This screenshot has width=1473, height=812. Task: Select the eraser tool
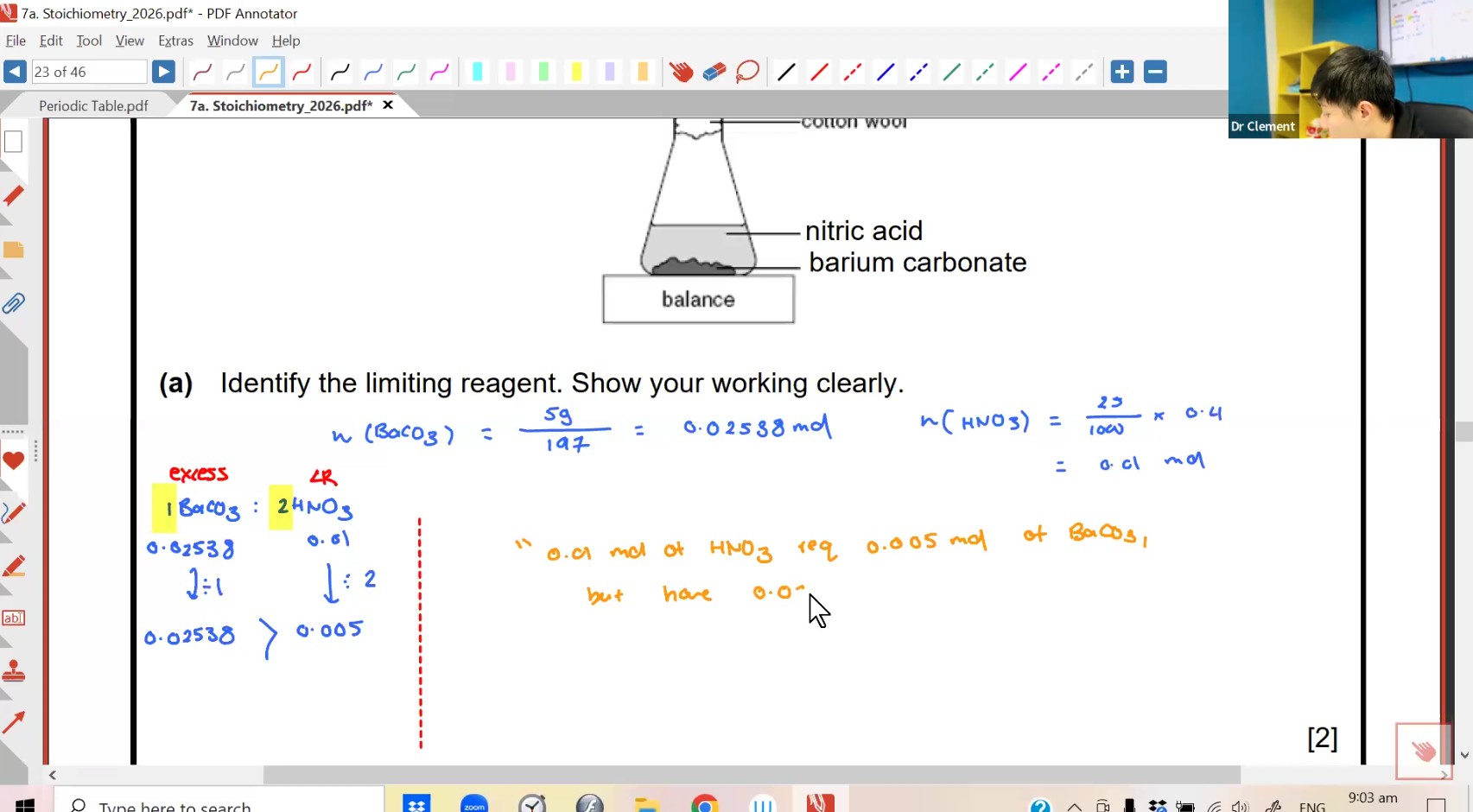coord(714,72)
